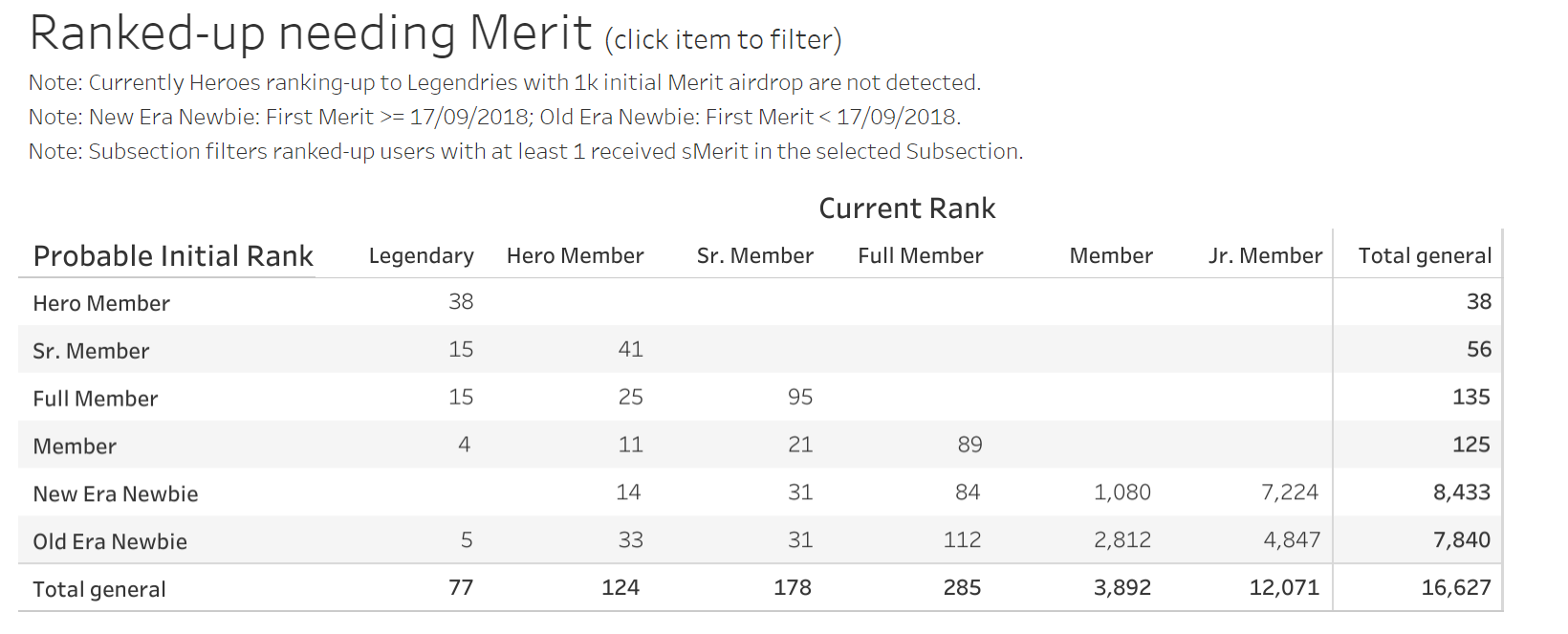Select the Full Member column header
The width and height of the screenshot is (1568, 634).
(921, 256)
